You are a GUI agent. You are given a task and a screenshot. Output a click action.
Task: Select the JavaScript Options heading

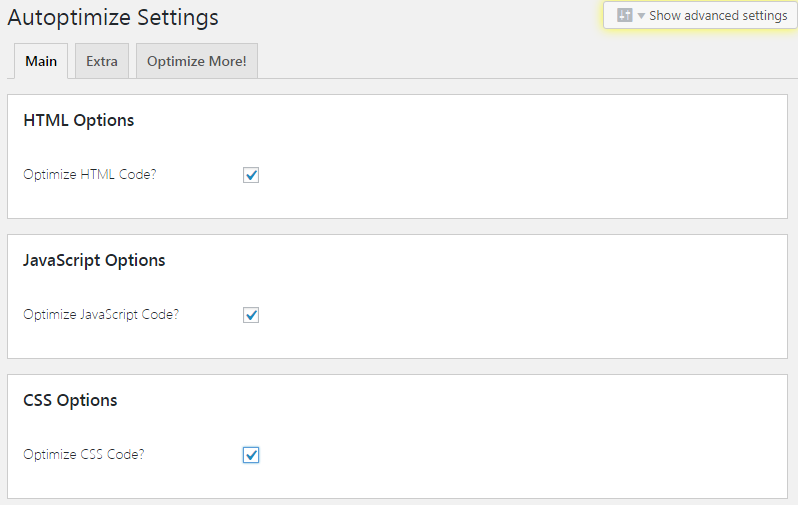pos(94,260)
